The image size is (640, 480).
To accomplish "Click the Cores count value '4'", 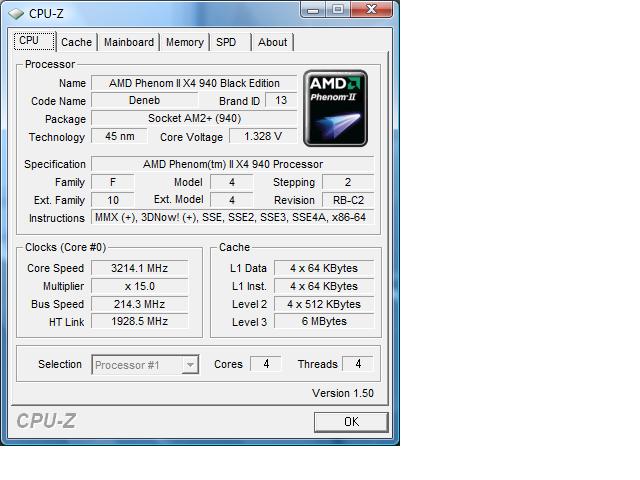I will 266,364.
